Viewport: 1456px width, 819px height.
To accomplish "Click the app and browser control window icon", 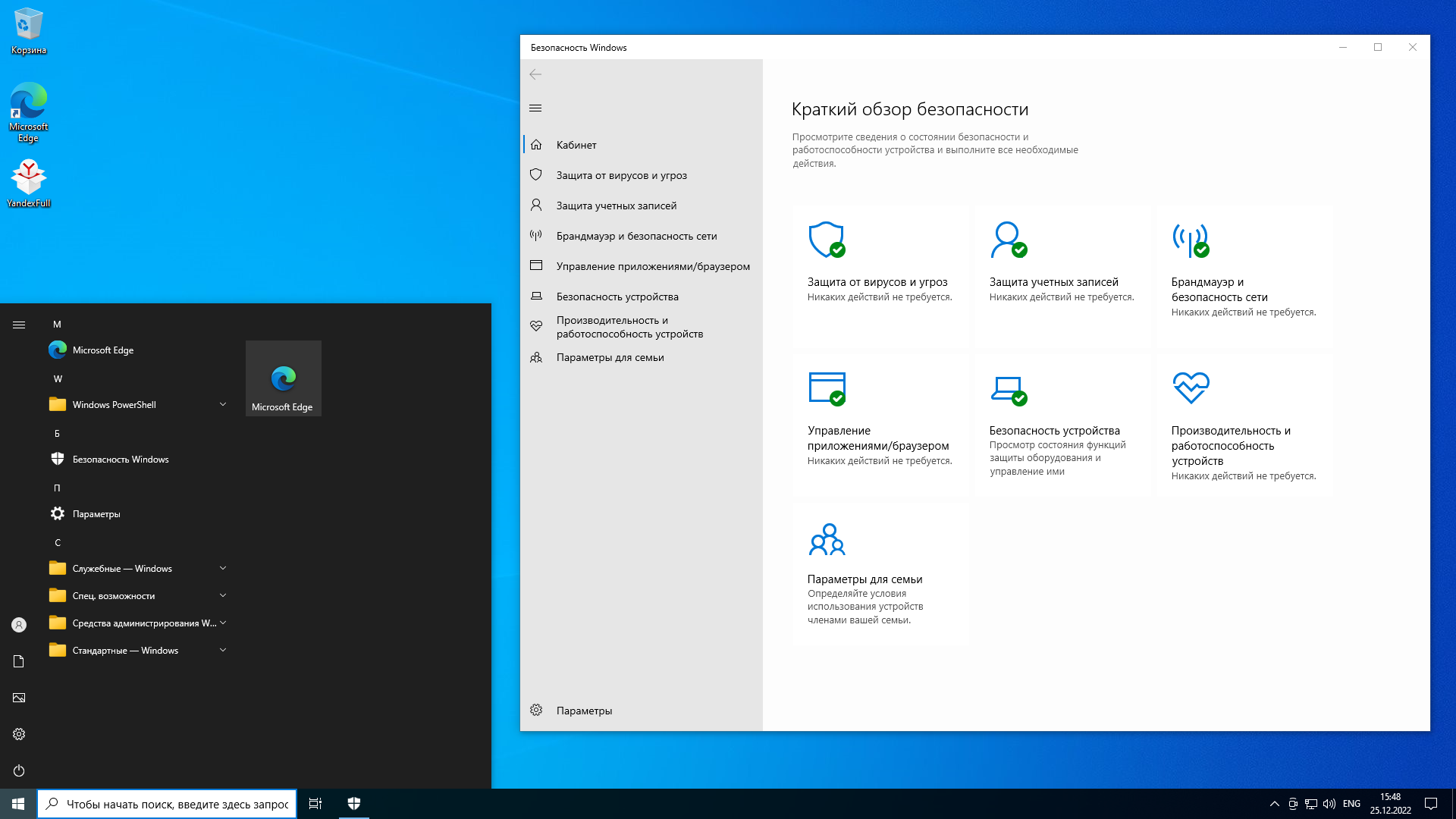I will [x=827, y=388].
